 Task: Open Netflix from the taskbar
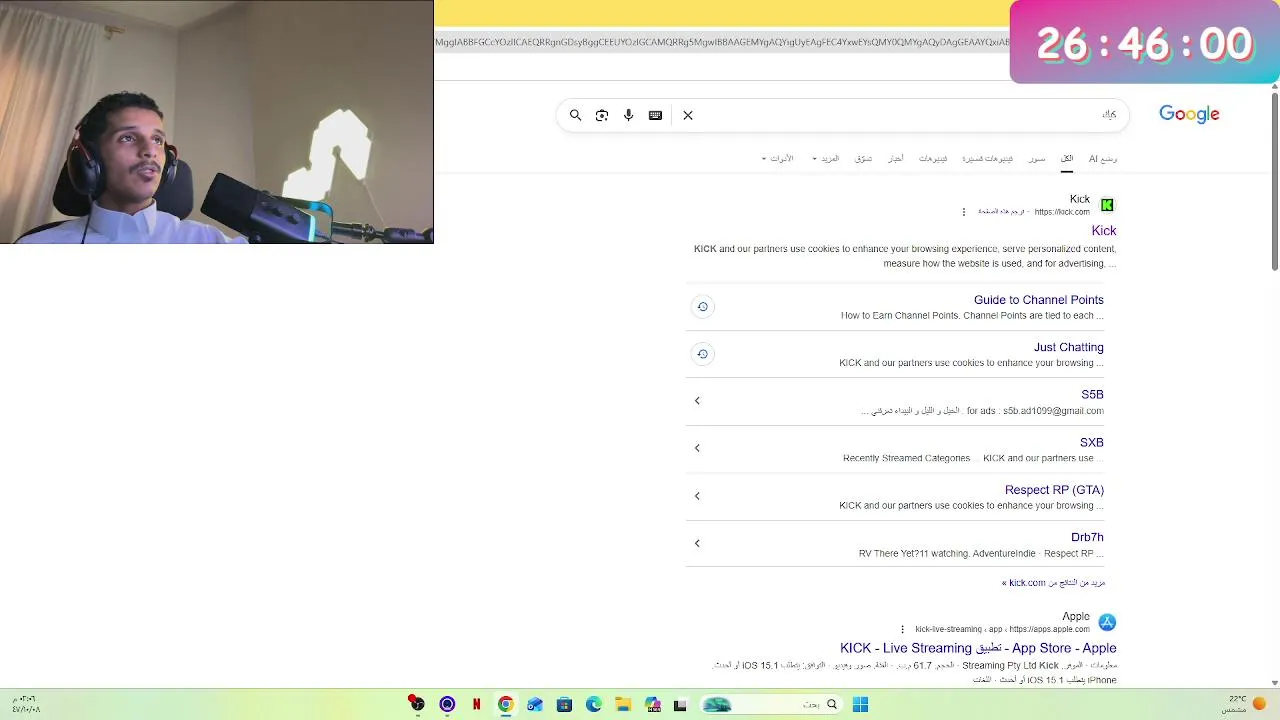476,705
